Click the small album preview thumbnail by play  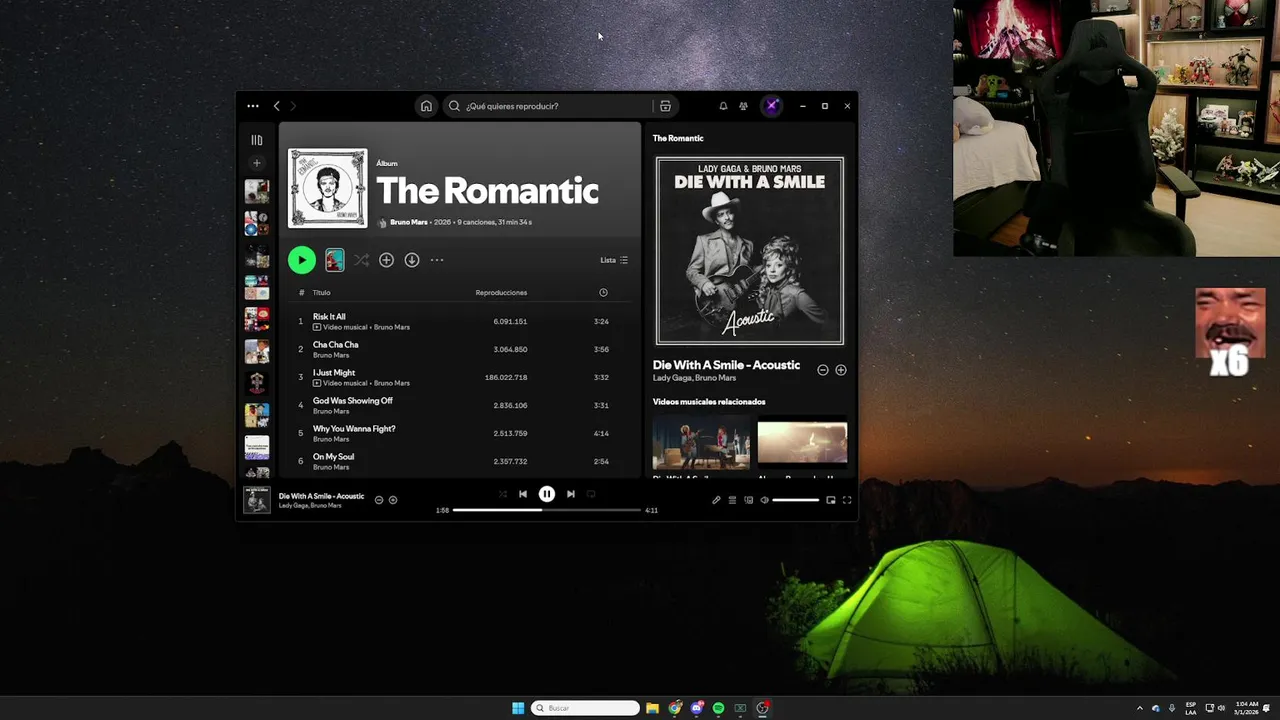pos(335,260)
